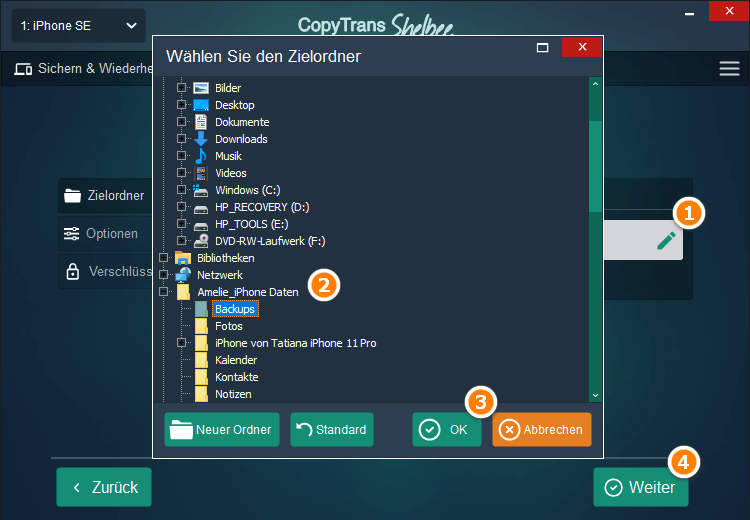Expand the Desktop node
This screenshot has width=750, height=520.
[181, 104]
